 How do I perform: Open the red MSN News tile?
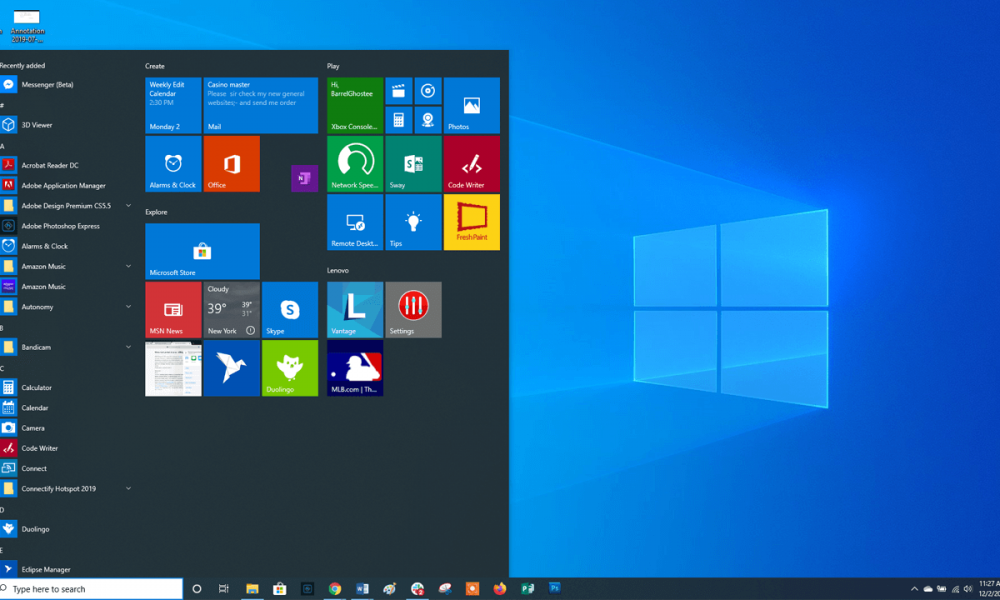pos(173,310)
